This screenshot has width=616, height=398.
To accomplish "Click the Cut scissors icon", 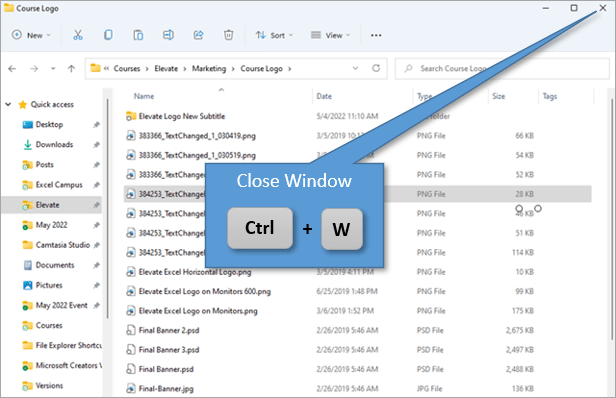I will pyautogui.click(x=78, y=35).
